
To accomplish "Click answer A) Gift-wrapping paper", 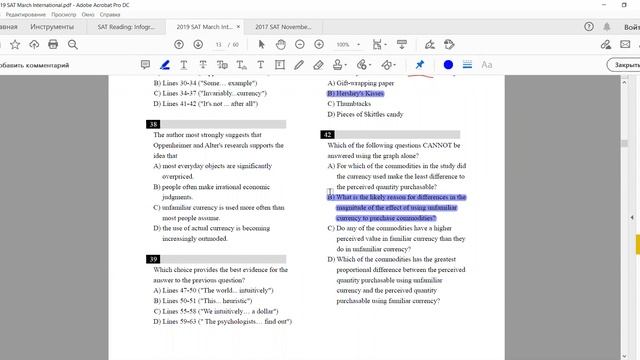I will [361, 83].
